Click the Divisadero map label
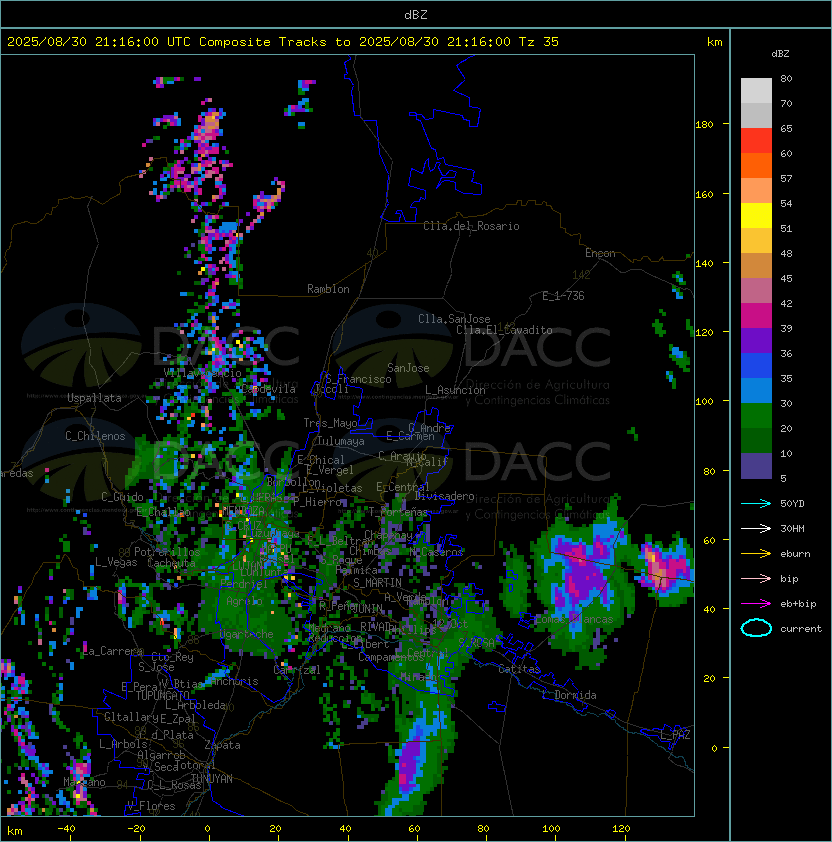 [x=444, y=496]
